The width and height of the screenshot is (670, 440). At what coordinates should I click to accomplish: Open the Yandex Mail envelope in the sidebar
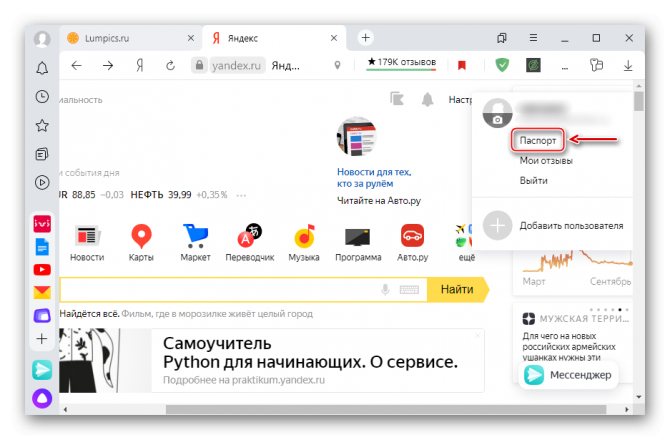click(x=42, y=293)
